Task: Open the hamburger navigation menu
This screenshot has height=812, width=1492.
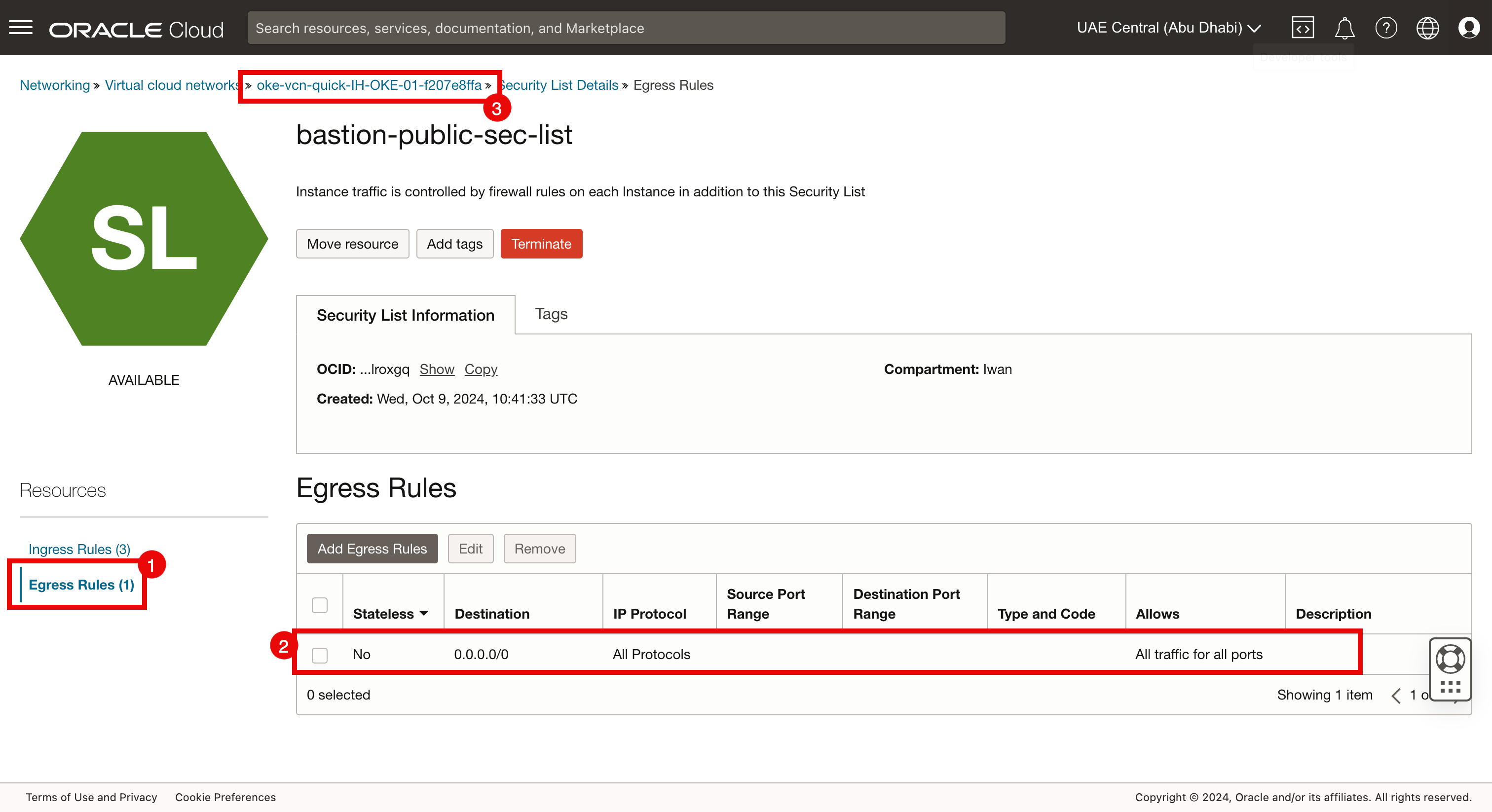Action: [21, 27]
